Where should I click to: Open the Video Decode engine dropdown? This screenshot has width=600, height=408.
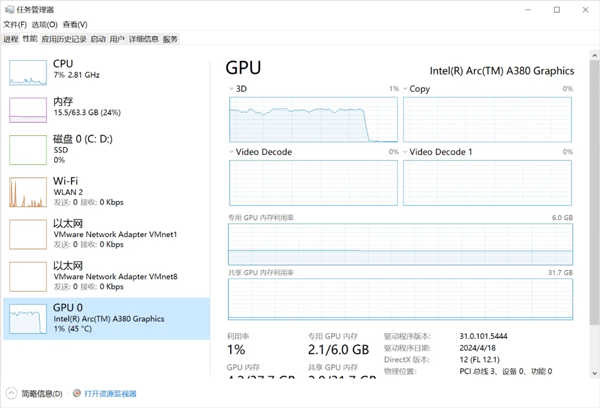coord(232,152)
